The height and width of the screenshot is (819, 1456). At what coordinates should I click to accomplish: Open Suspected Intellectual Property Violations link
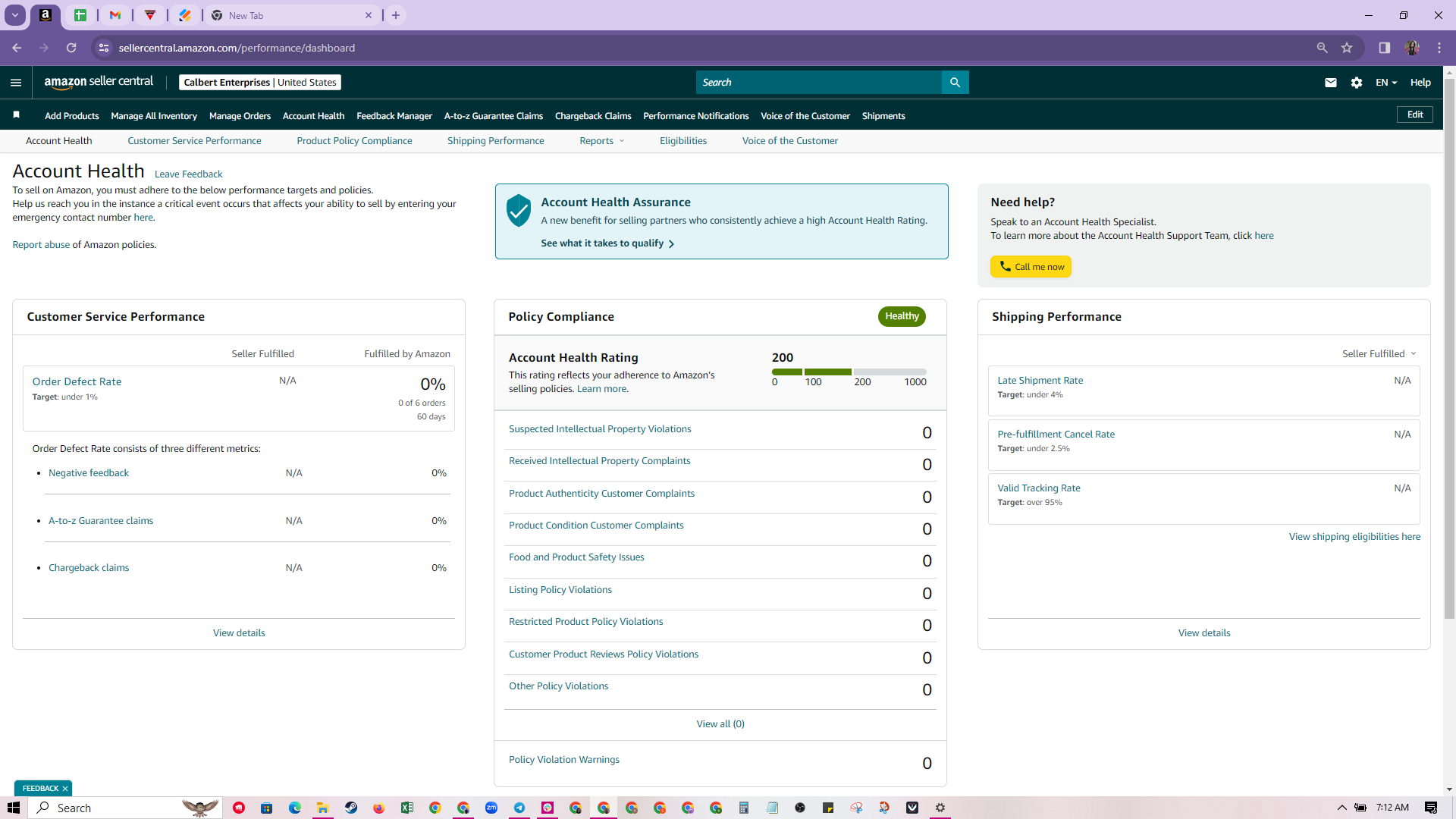(x=600, y=429)
